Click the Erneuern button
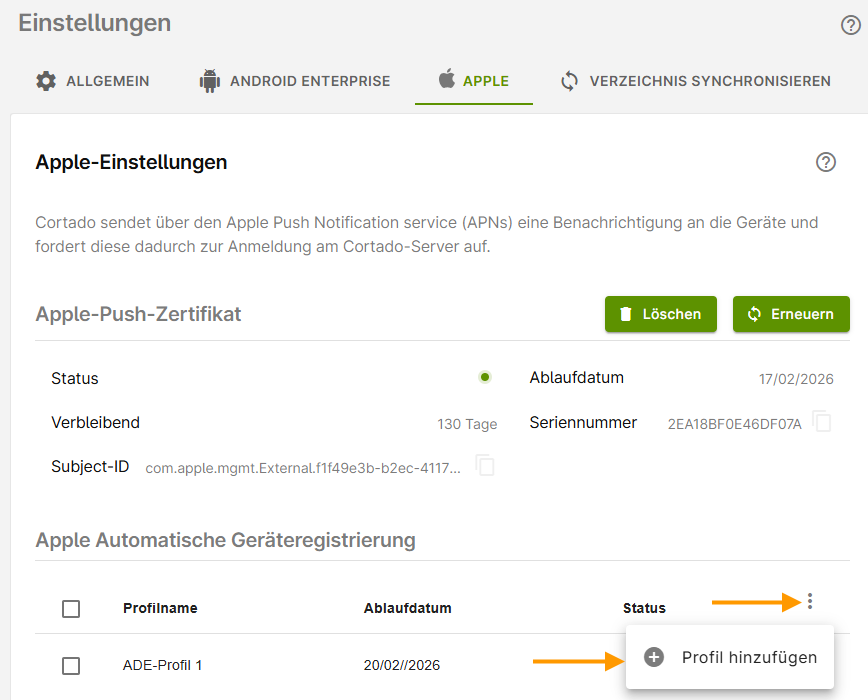Screen dimensions: 868x700 [791, 314]
